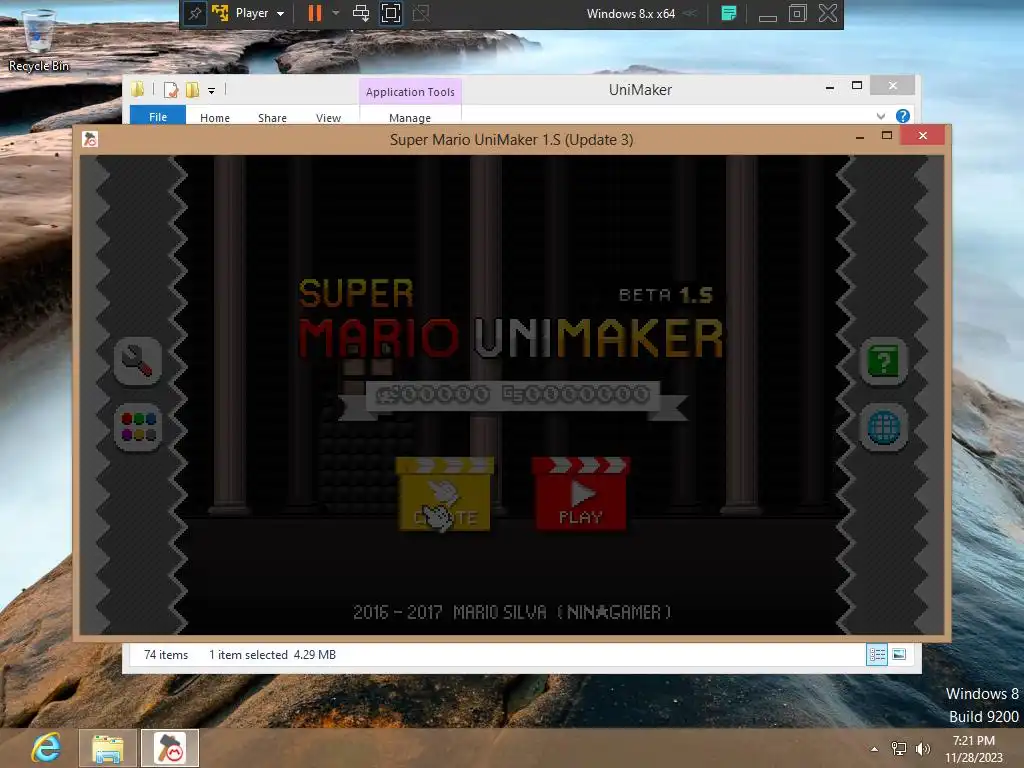Select the Application Tools contextual tab

(x=410, y=92)
